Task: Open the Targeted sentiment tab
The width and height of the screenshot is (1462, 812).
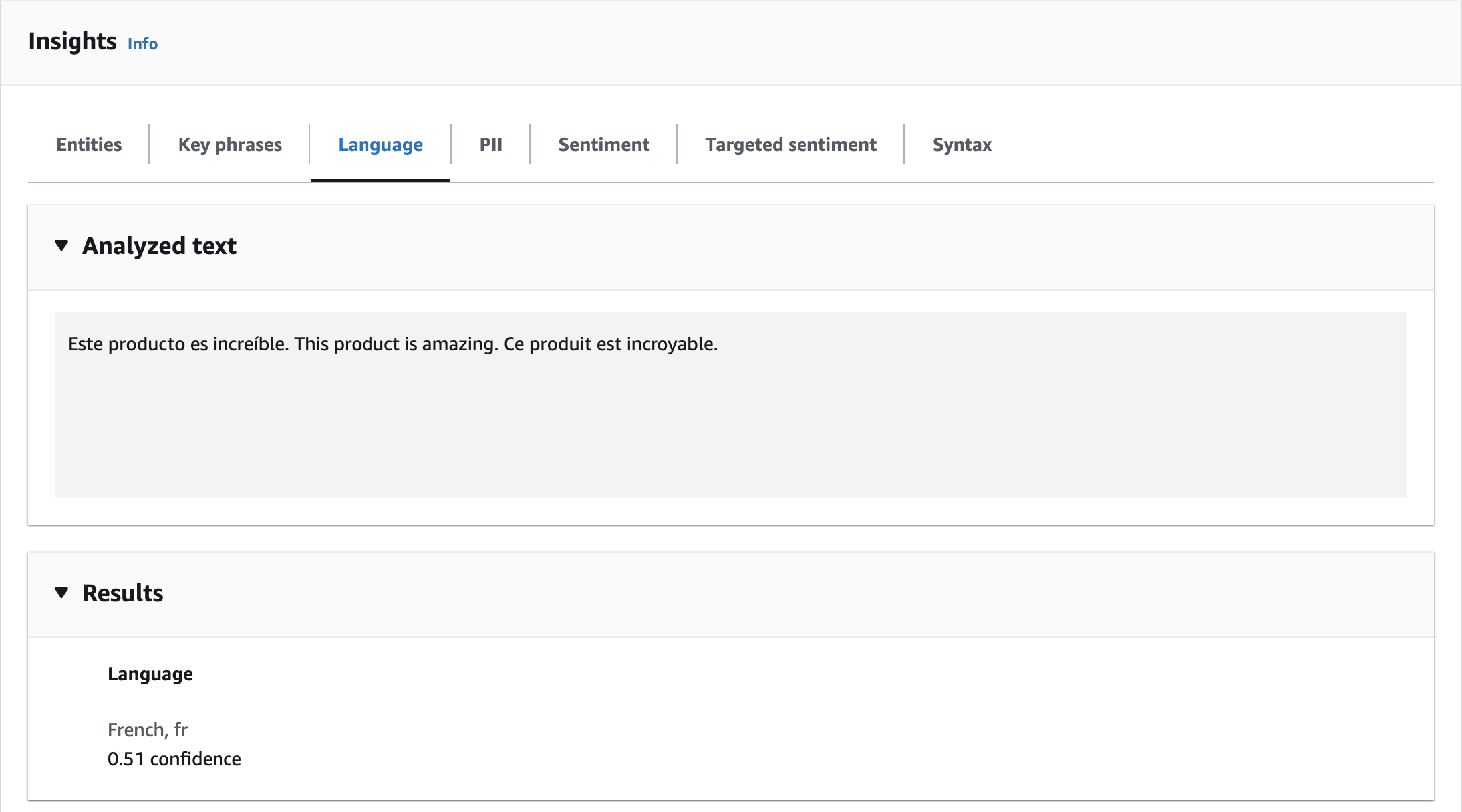Action: point(790,144)
